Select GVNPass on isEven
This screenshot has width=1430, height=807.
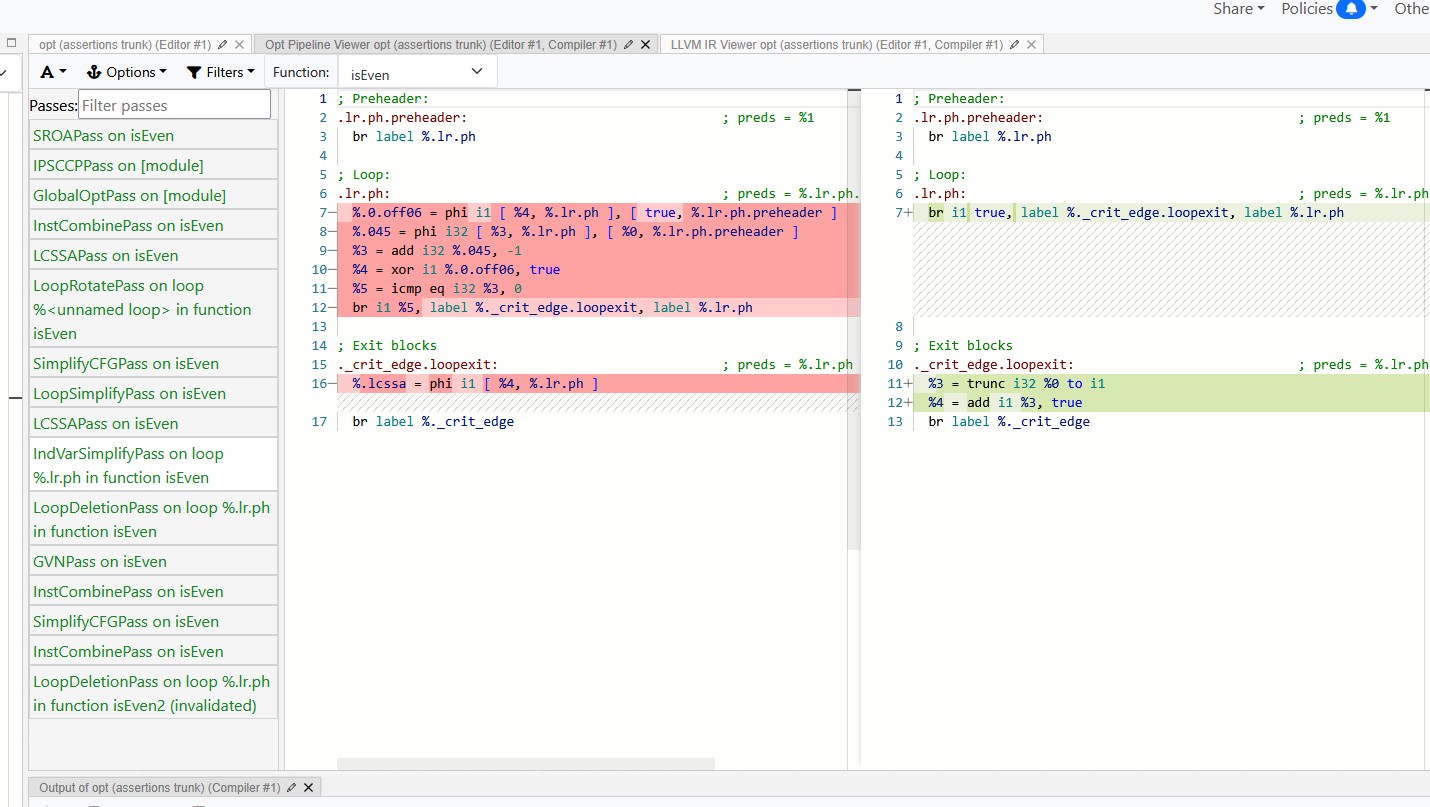pos(153,562)
